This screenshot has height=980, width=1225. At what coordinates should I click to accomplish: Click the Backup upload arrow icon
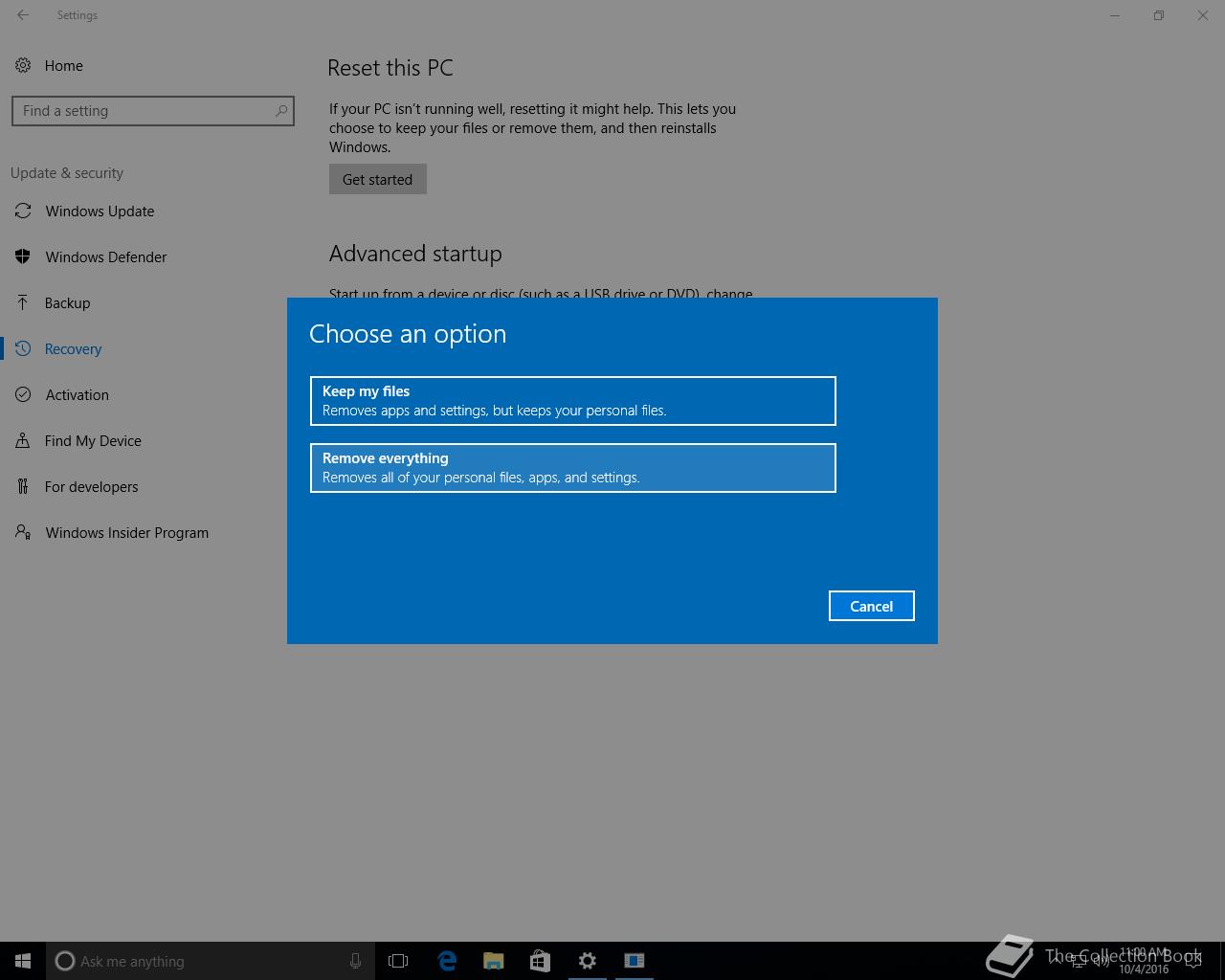[x=23, y=302]
